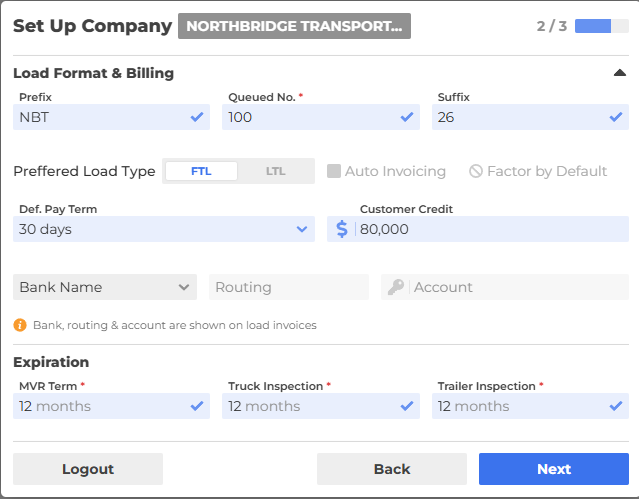Collapse the Load Format & Billing section
This screenshot has width=639, height=499.
[x=619, y=73]
